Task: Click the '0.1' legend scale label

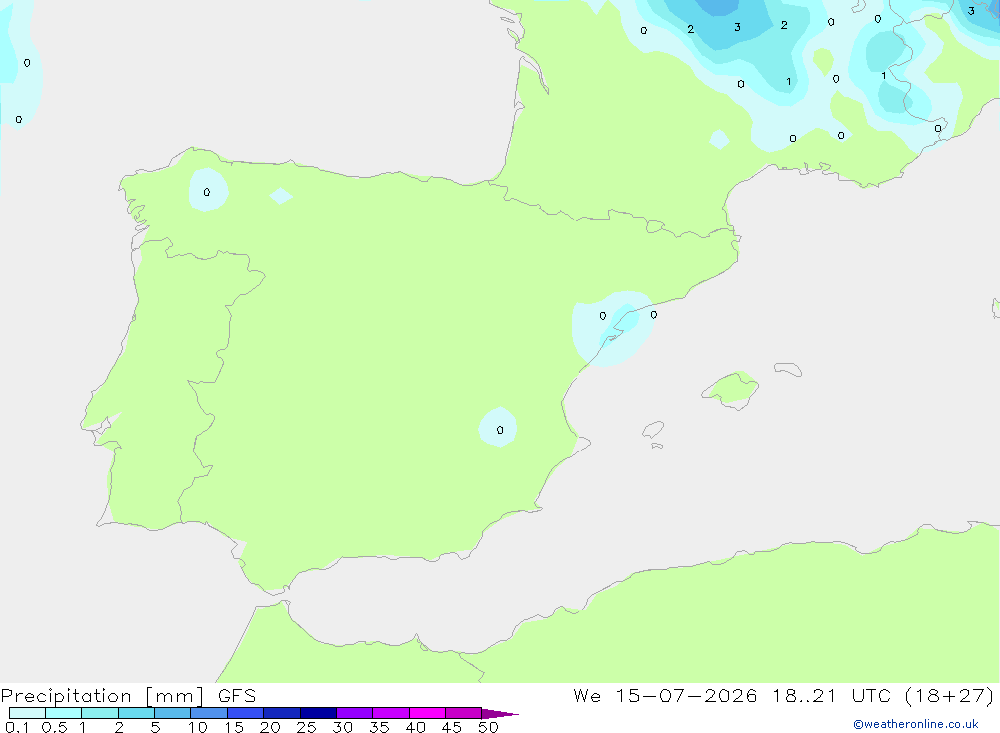Action: pos(17,727)
